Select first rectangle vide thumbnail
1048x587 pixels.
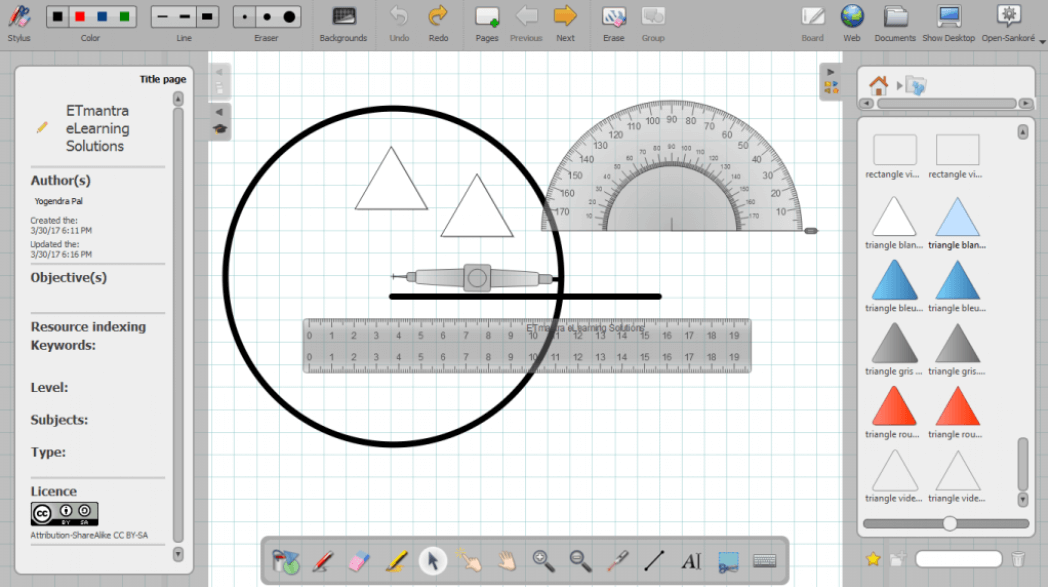(x=894, y=150)
